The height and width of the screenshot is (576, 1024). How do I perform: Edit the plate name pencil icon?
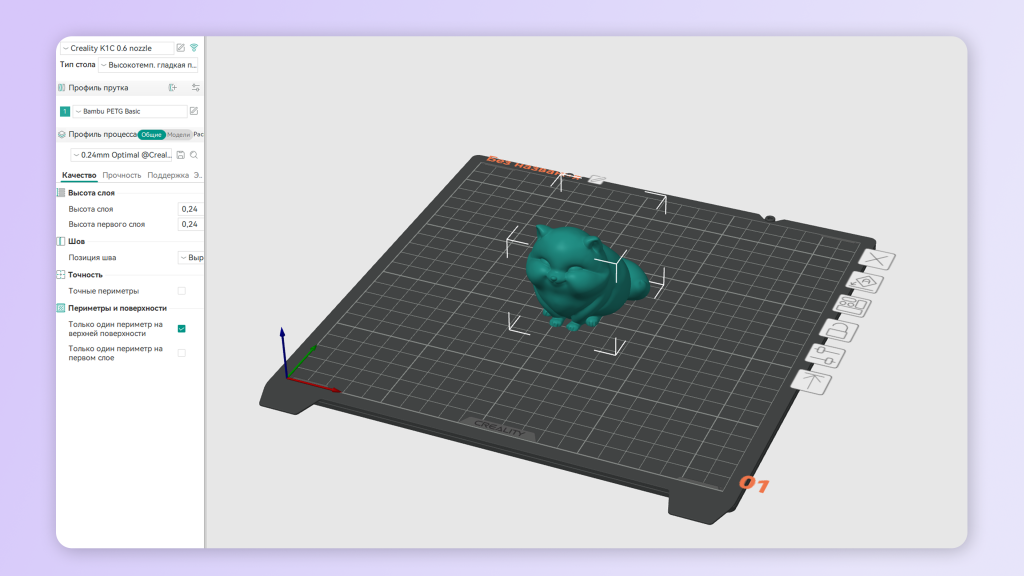coord(596,179)
